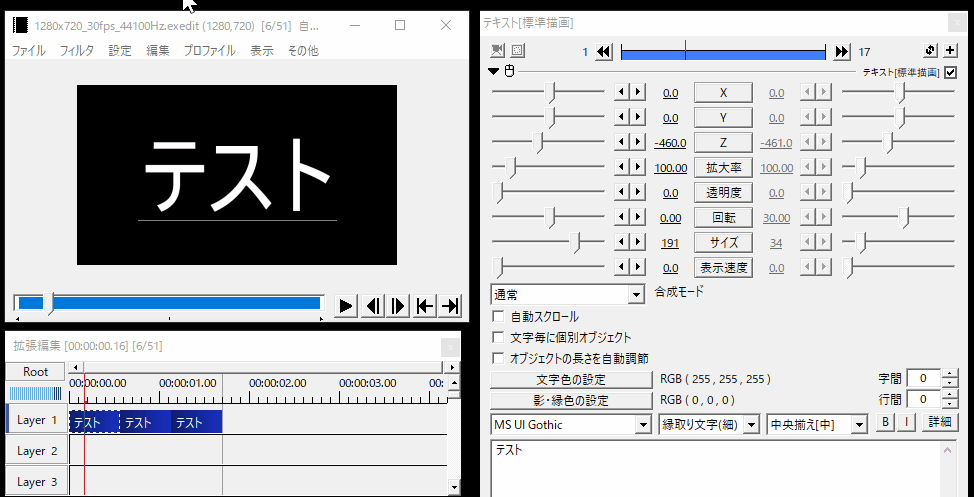Decrease 行間 spacing with down arrow
The height and width of the screenshot is (497, 974).
coord(950,403)
